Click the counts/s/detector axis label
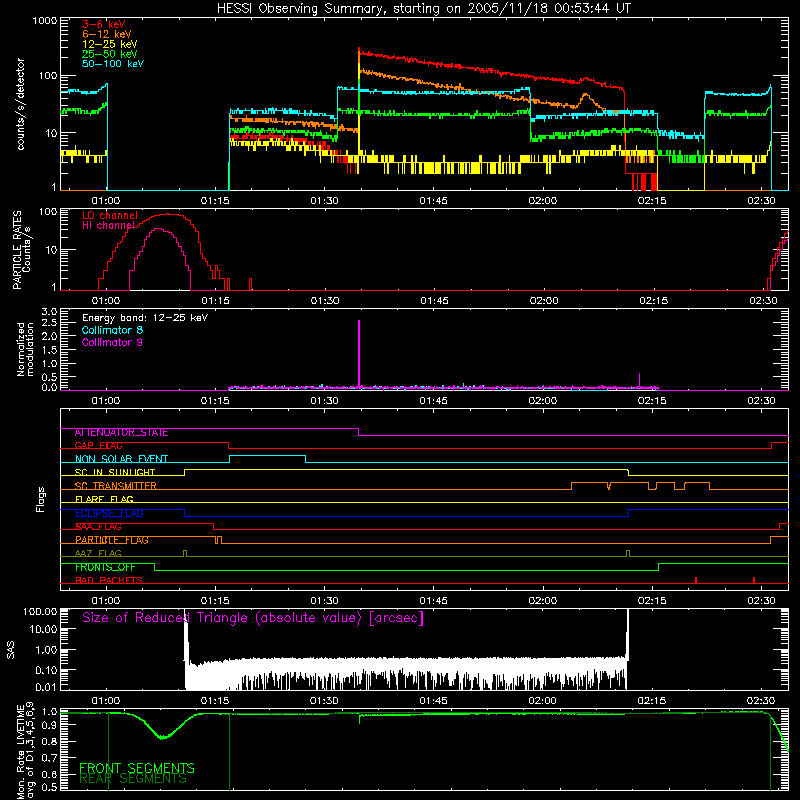Screen dimensions: 800x800 coord(21,104)
